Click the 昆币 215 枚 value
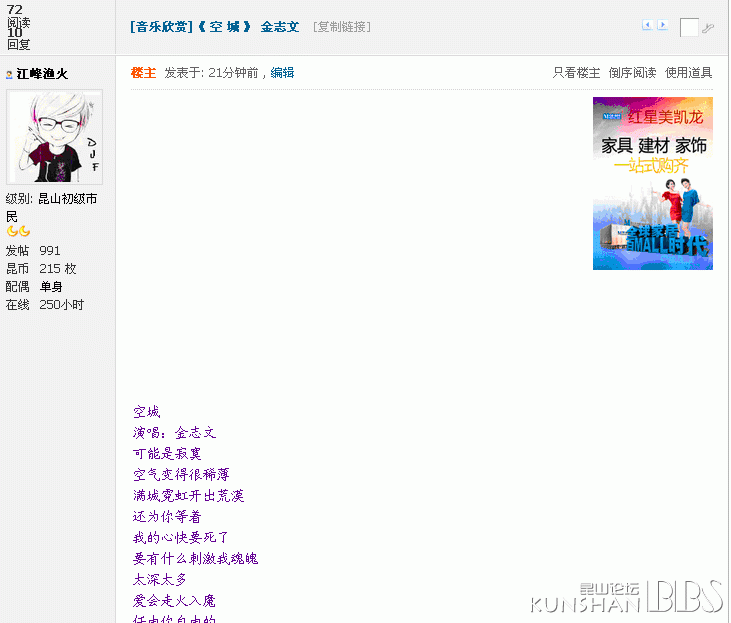 click(41, 269)
